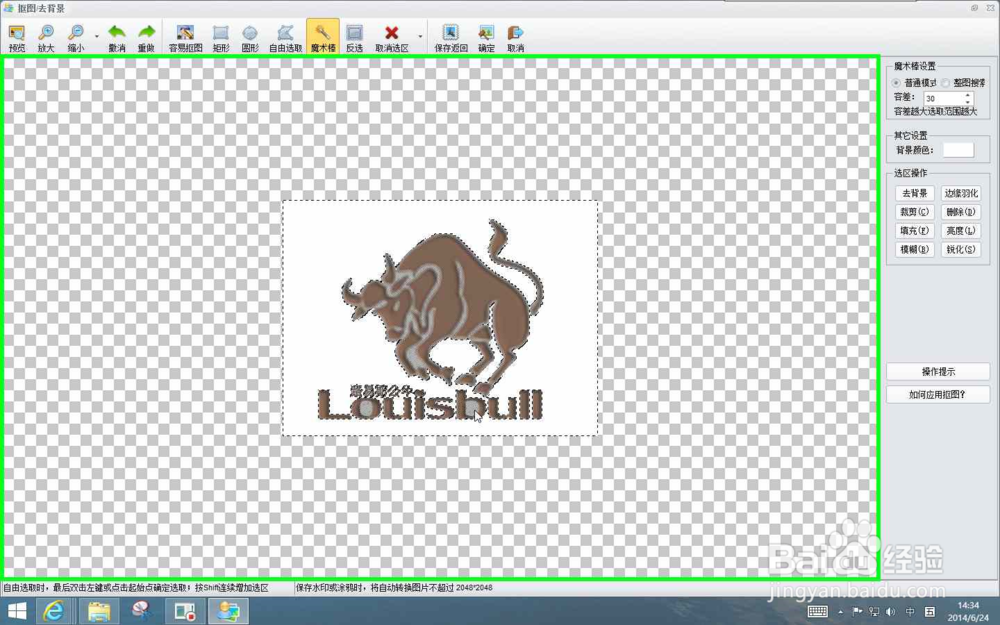Choose the 矩形 rectangle selection tool
The height and width of the screenshot is (625, 1000).
(x=221, y=38)
